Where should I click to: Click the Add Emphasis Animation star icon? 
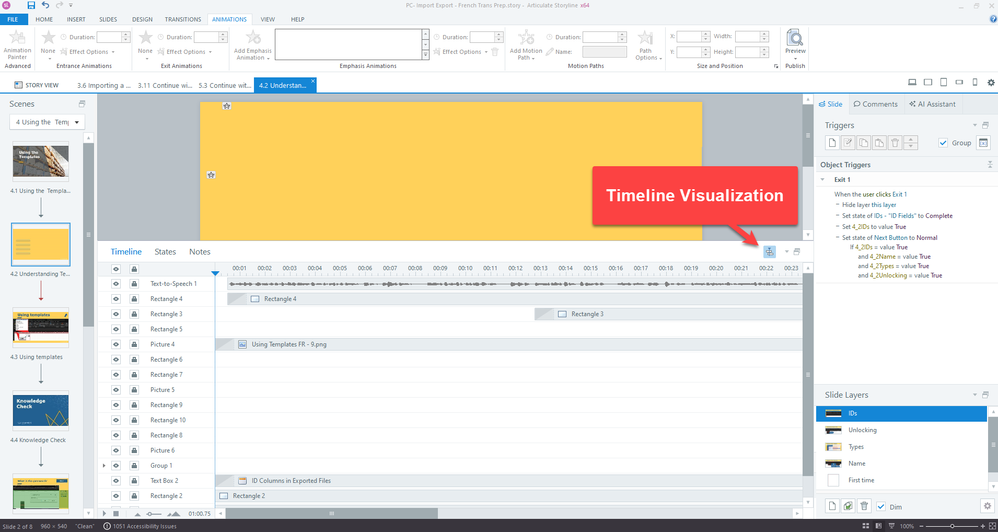pyautogui.click(x=253, y=38)
